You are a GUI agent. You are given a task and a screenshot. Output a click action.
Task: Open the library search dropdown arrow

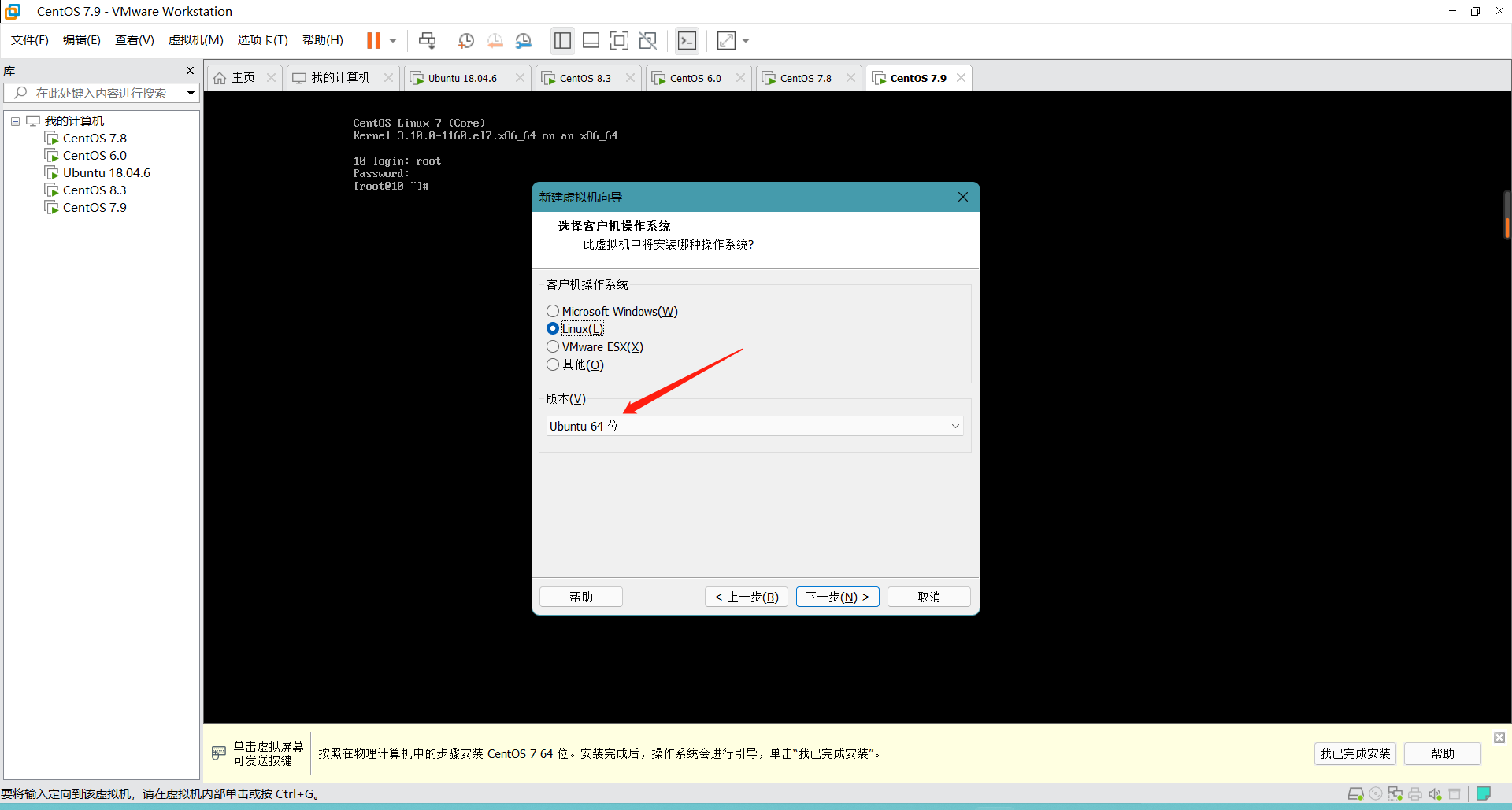click(191, 93)
